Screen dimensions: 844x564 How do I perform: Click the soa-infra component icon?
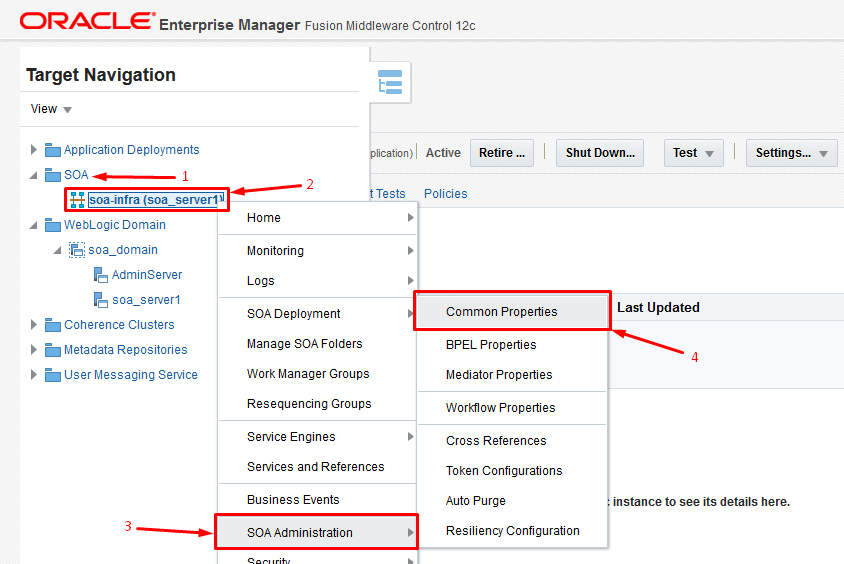[78, 200]
